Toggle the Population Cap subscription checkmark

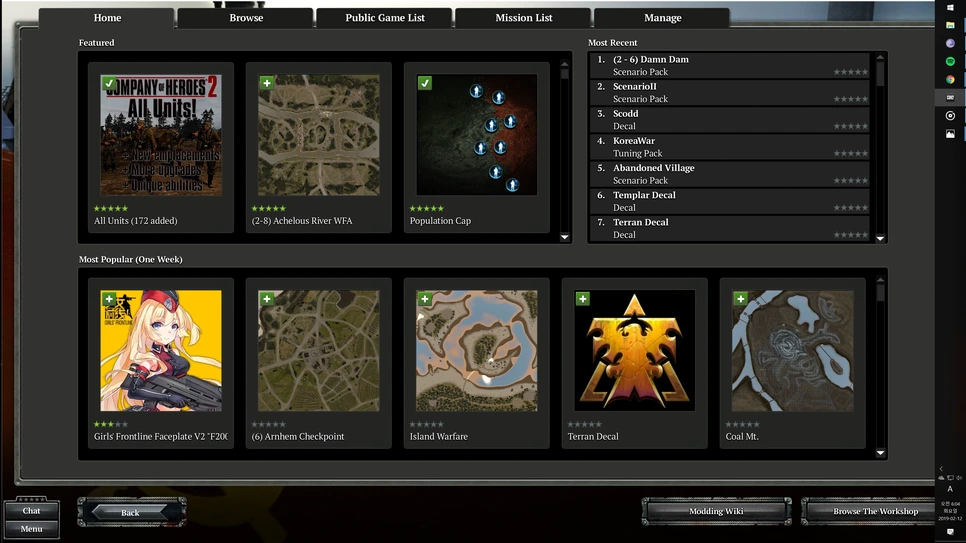[x=424, y=83]
